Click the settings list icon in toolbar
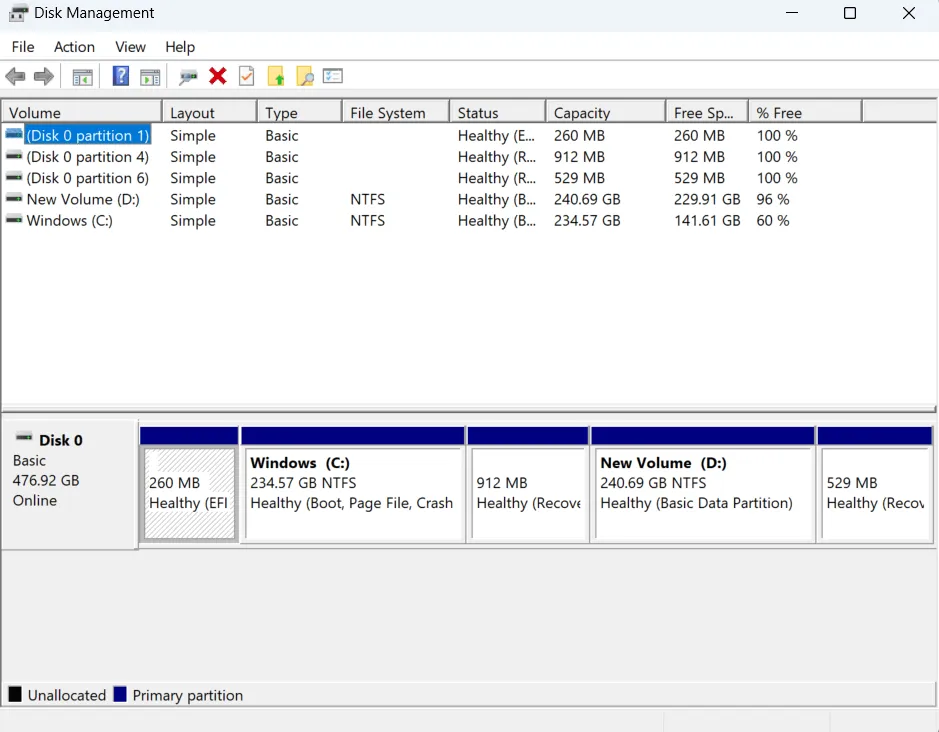939x732 pixels. point(333,77)
